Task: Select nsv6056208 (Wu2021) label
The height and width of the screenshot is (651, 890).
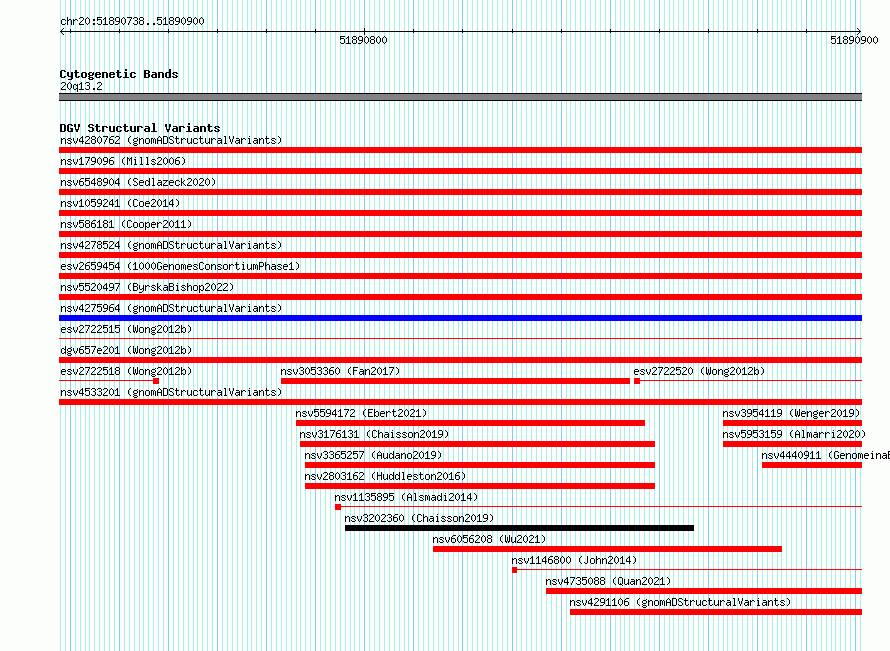Action: click(489, 539)
